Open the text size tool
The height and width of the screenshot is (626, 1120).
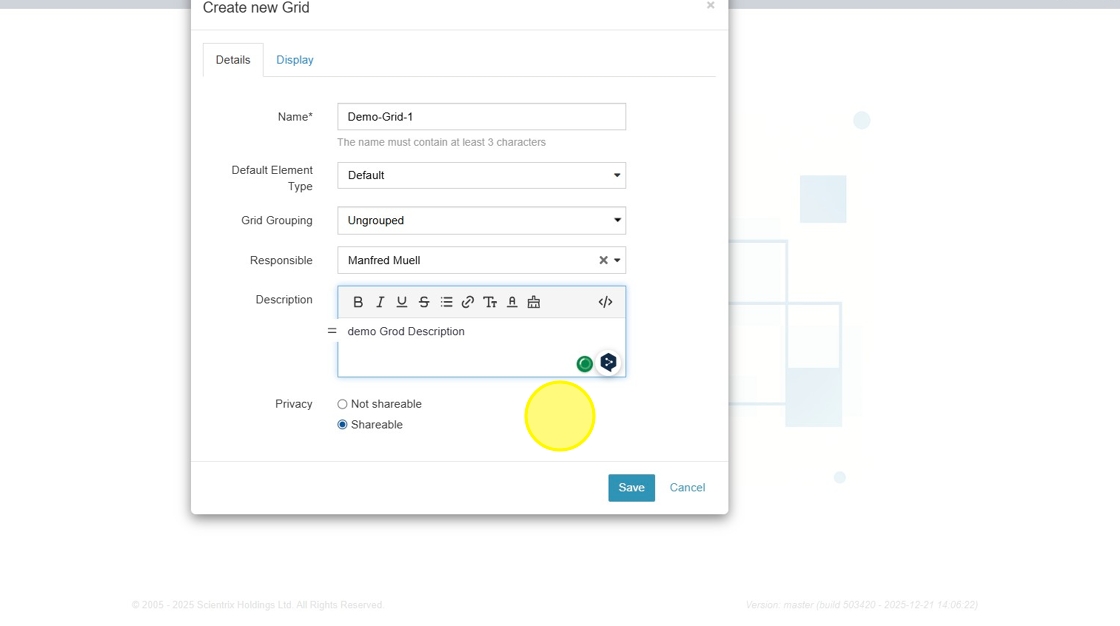coord(490,302)
